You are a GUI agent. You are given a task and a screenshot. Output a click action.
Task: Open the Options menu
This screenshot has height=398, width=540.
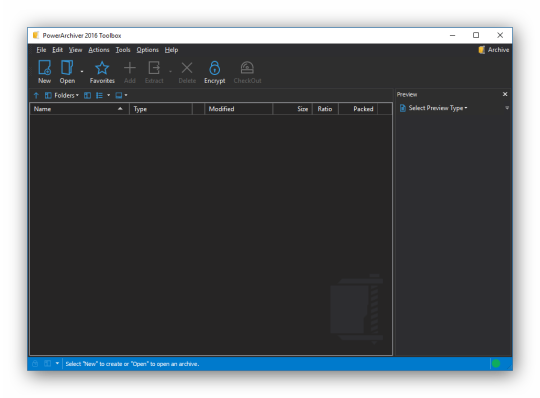pos(147,50)
